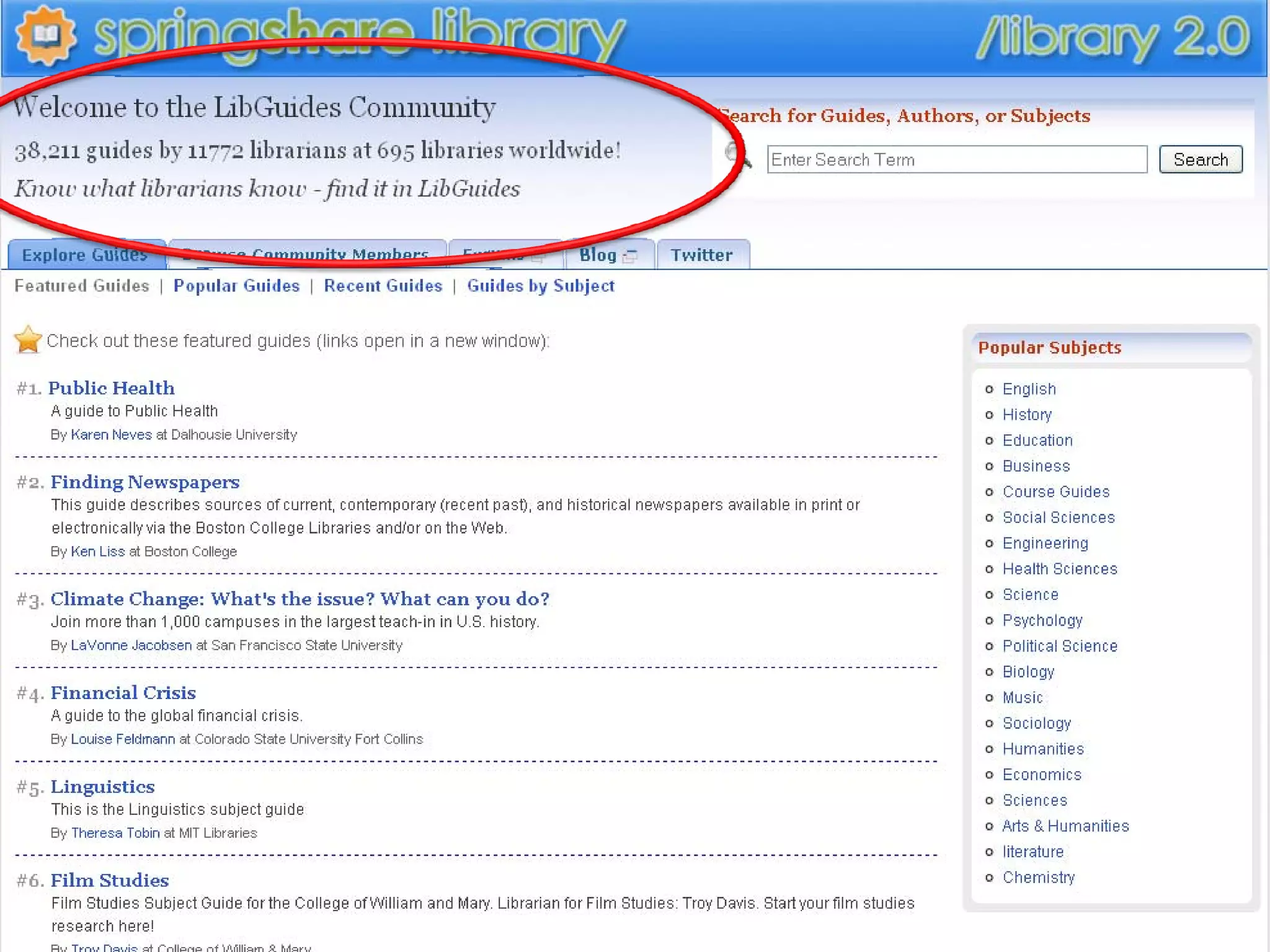Focus the Enter Search Term field
The width and height of the screenshot is (1270, 952).
(956, 160)
